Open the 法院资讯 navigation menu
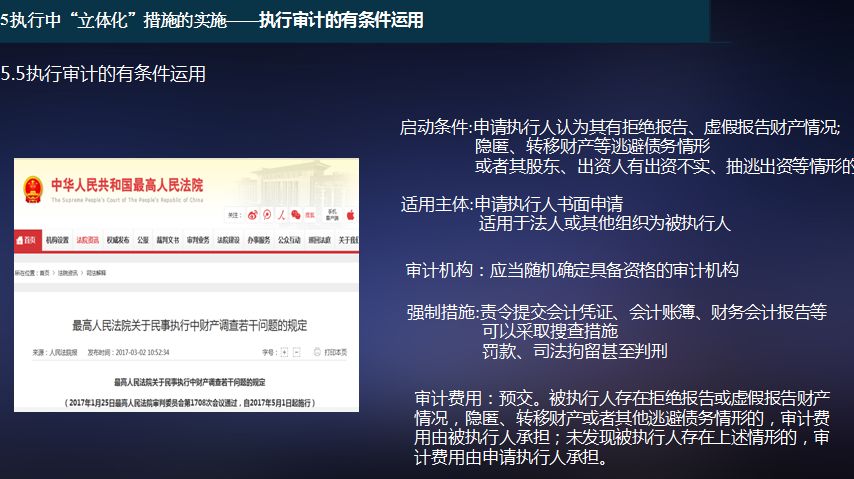Image resolution: width=854 pixels, height=479 pixels. click(x=88, y=240)
